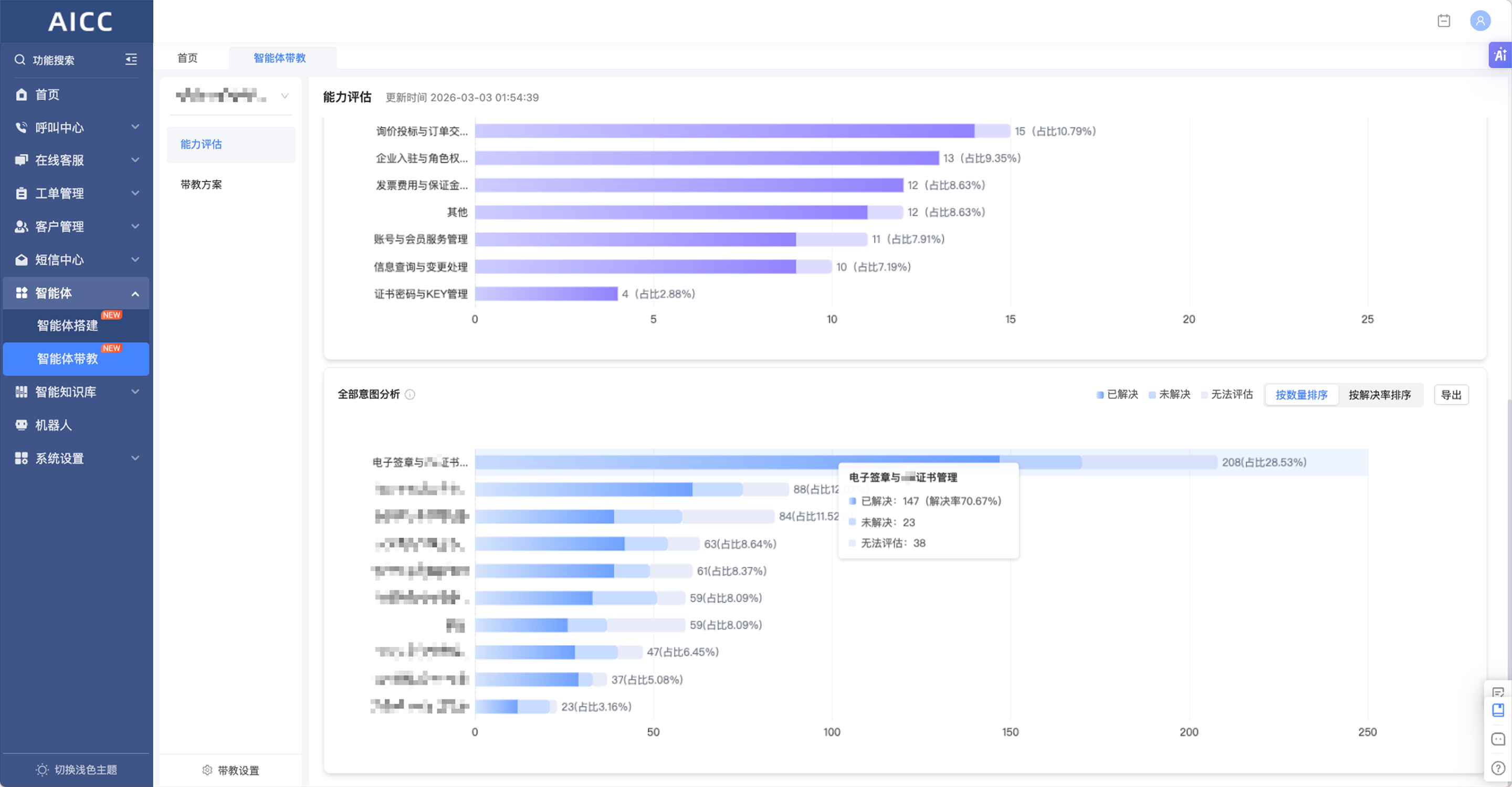The height and width of the screenshot is (787, 1512).
Task: Collapse sidebar with the menu fold icon
Action: 131,59
